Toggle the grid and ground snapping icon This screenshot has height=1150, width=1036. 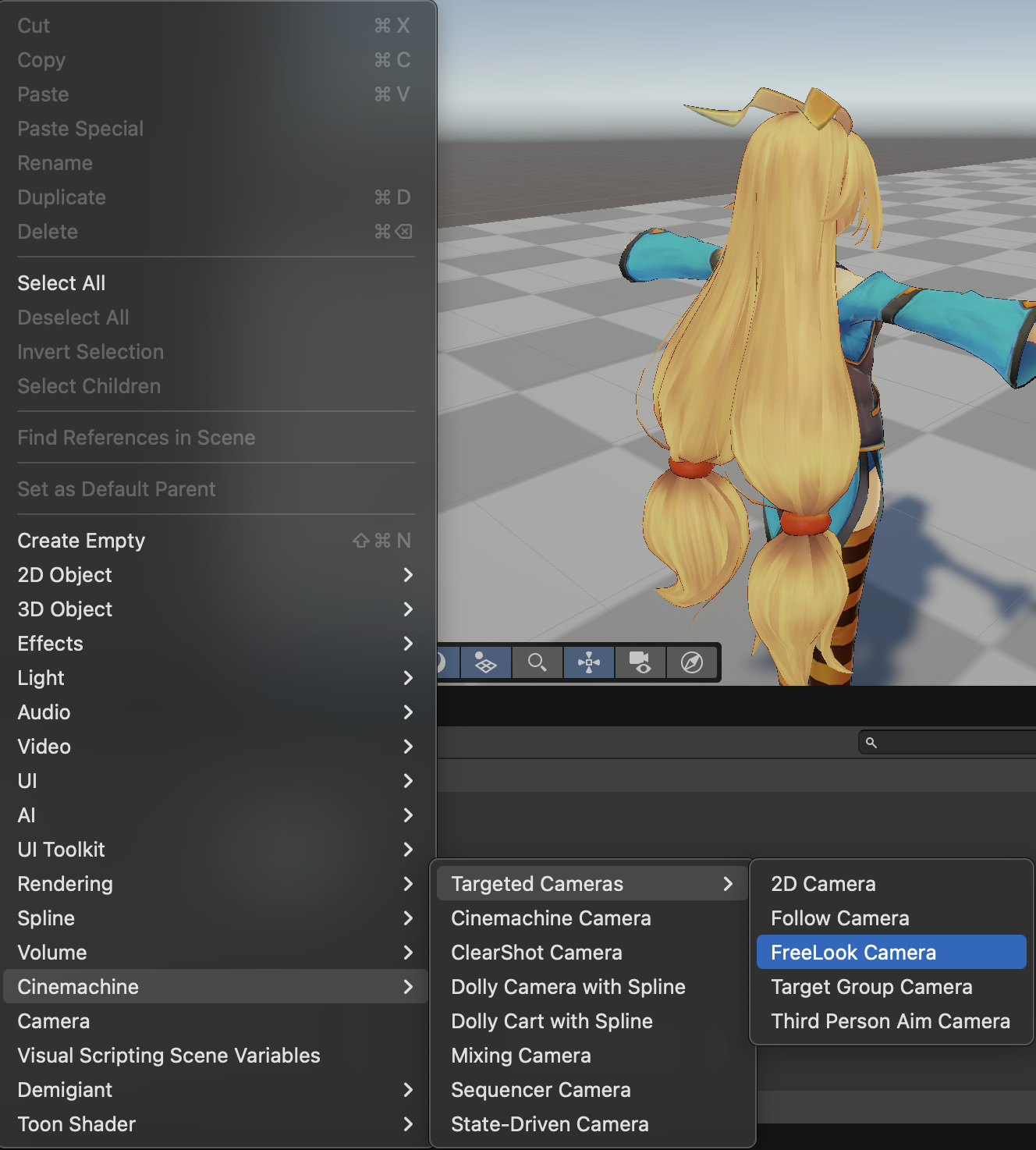(x=485, y=663)
